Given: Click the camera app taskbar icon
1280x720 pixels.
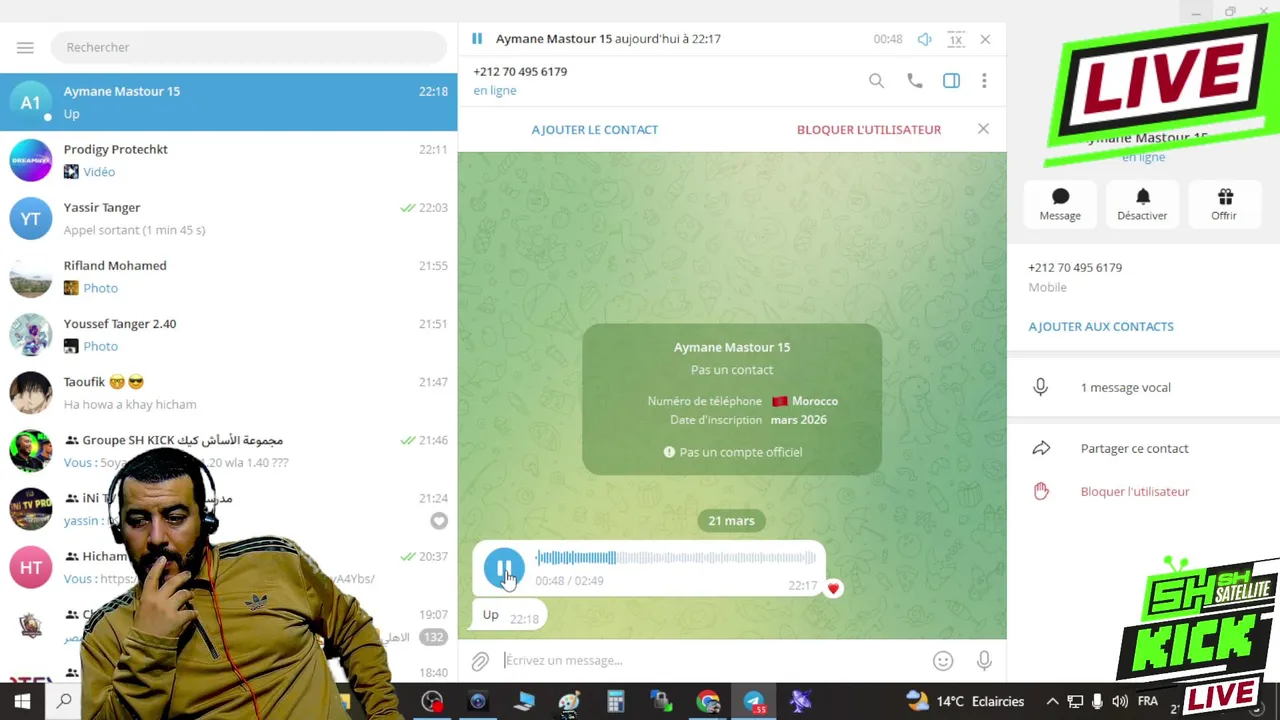Looking at the screenshot, I should coord(478,702).
